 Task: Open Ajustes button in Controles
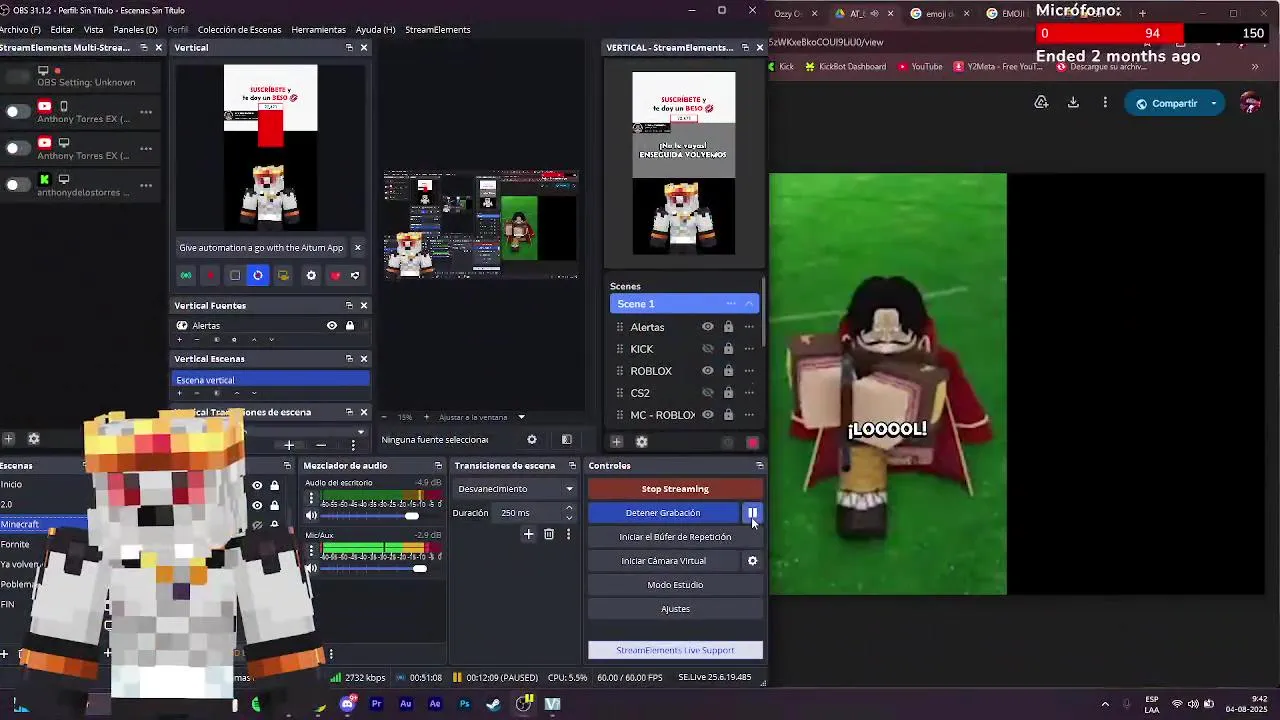(675, 609)
